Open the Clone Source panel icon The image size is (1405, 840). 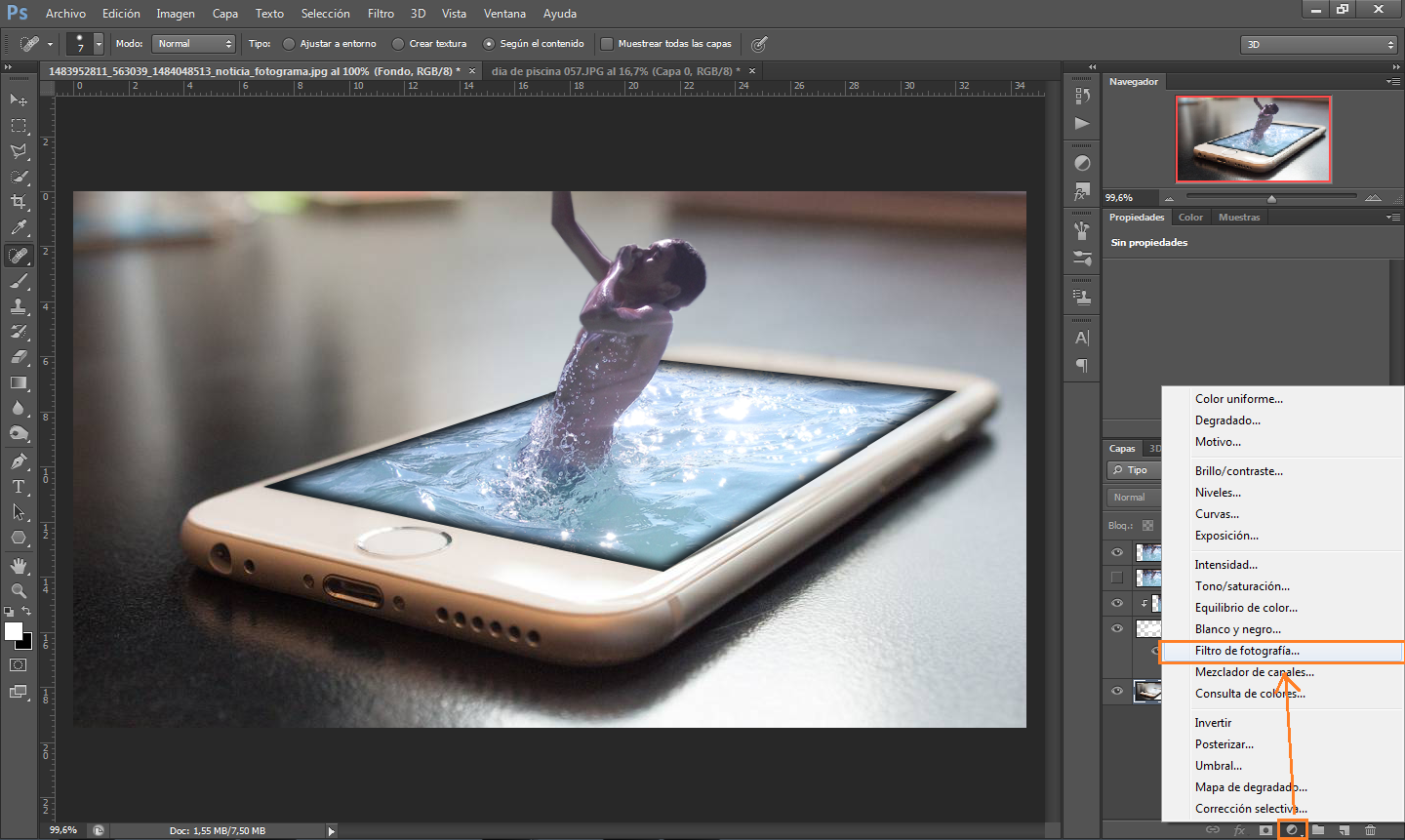click(1082, 297)
